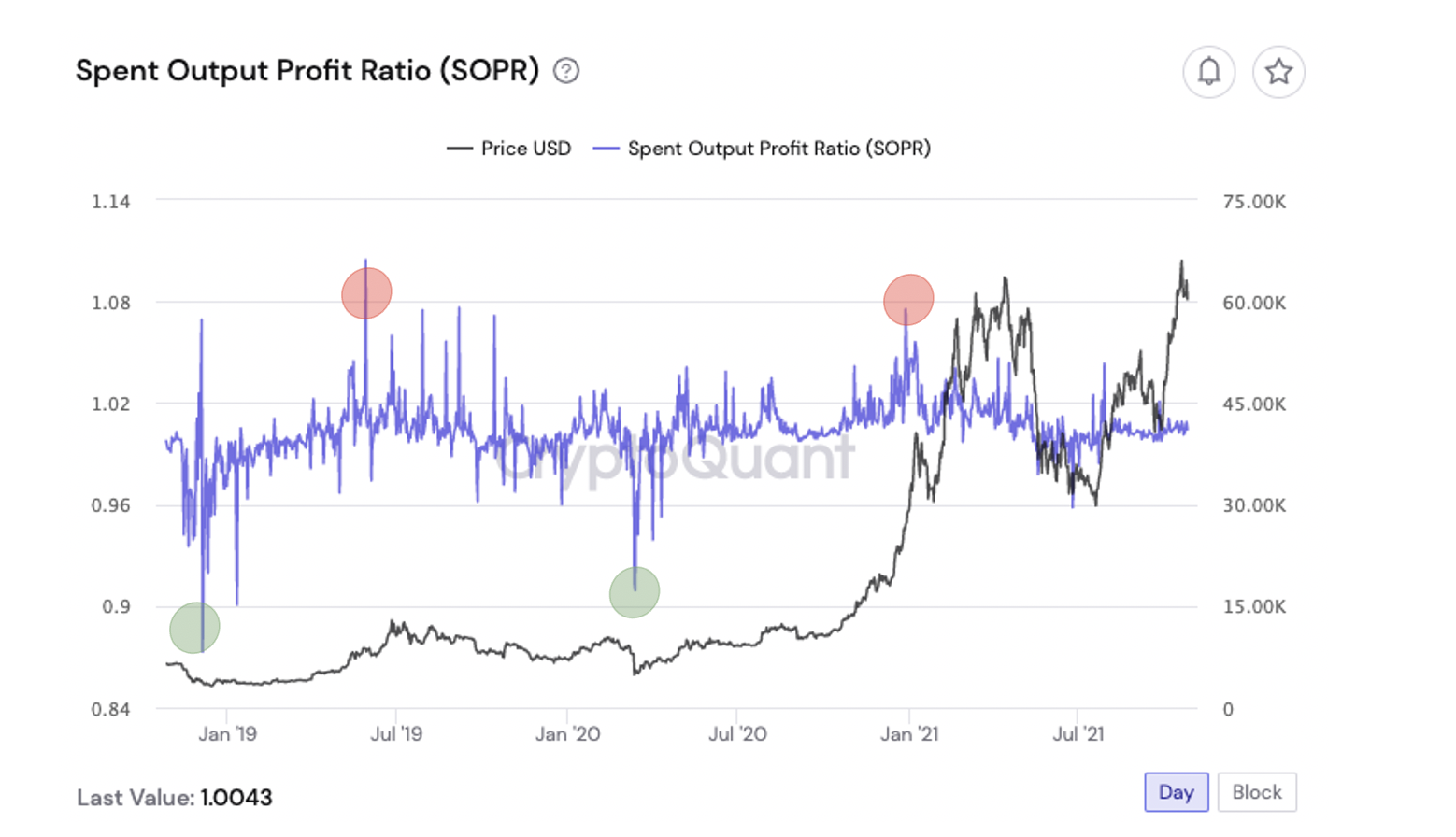Select the Jan '21 axis label

pos(908,734)
